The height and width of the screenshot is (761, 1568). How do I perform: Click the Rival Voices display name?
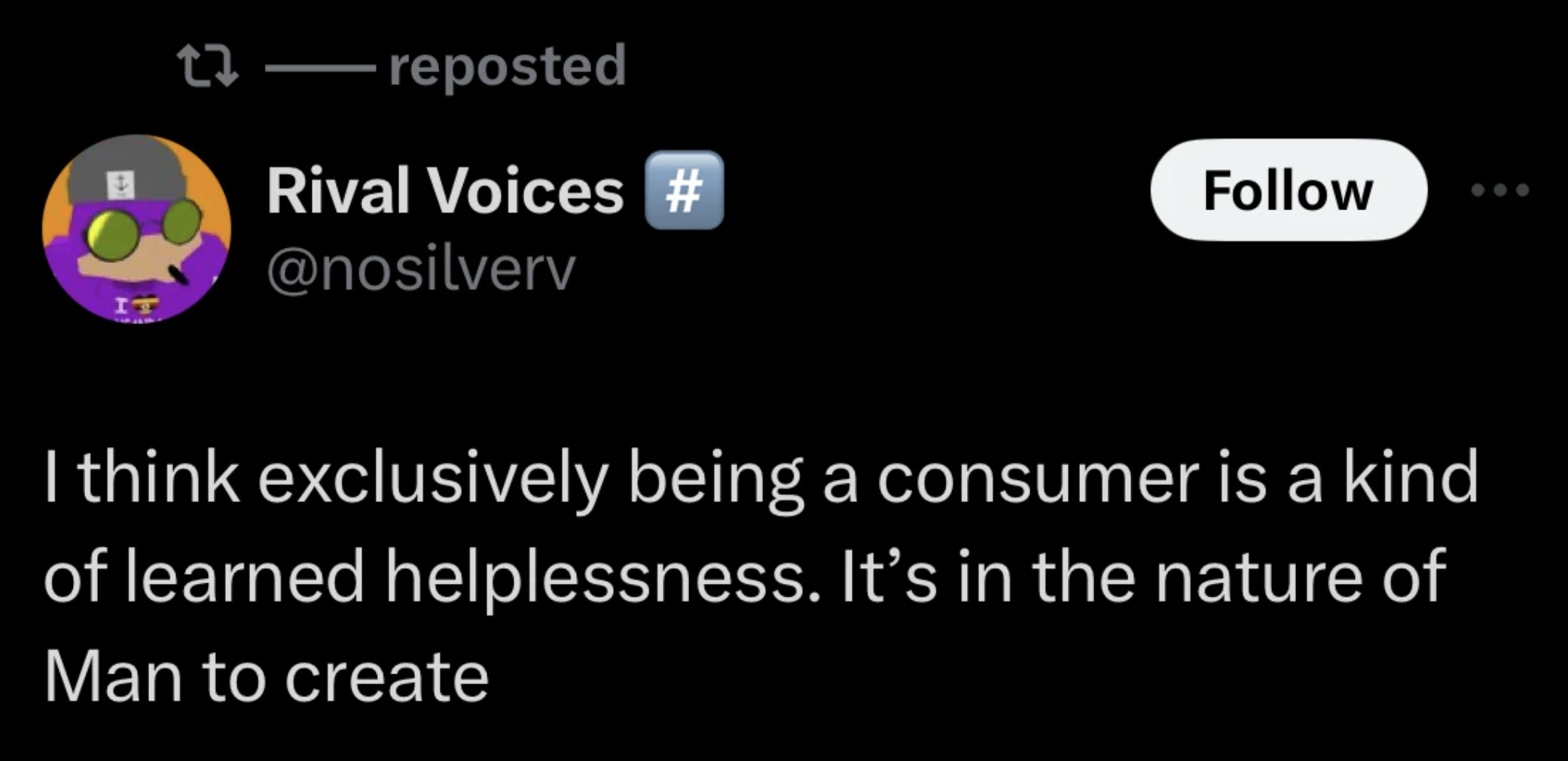click(444, 191)
